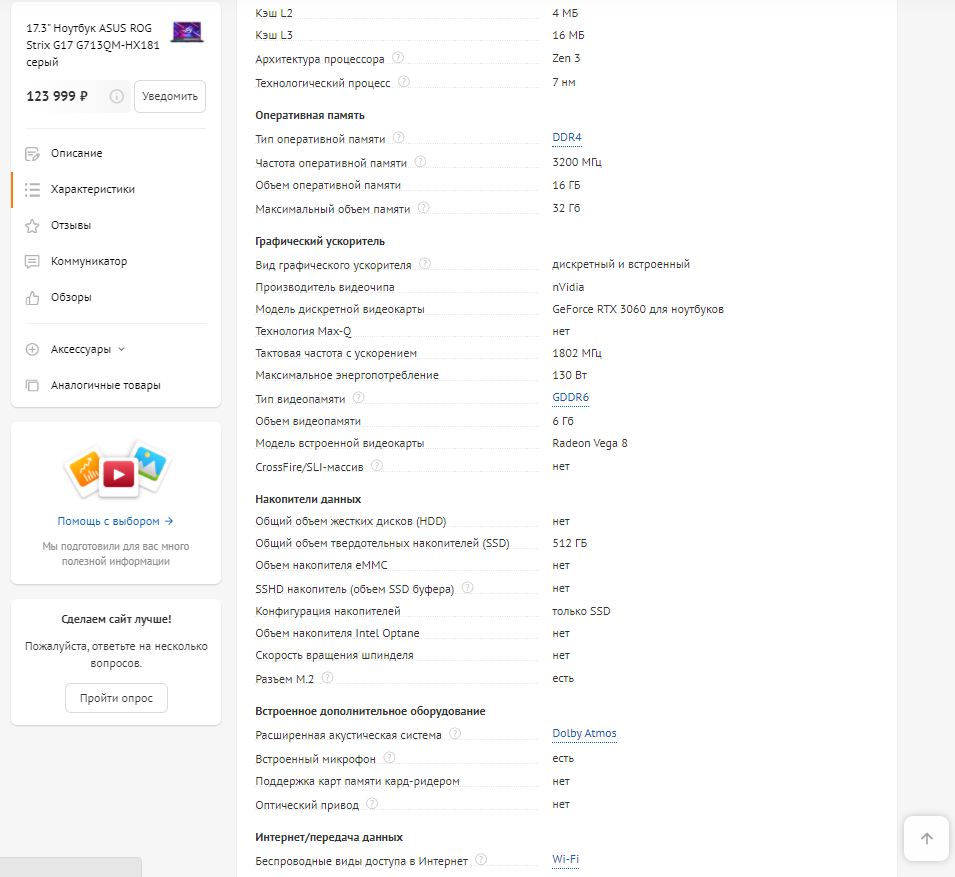Click the 130 Вт power consumption value
This screenshot has width=955, height=877.
pyautogui.click(x=569, y=375)
